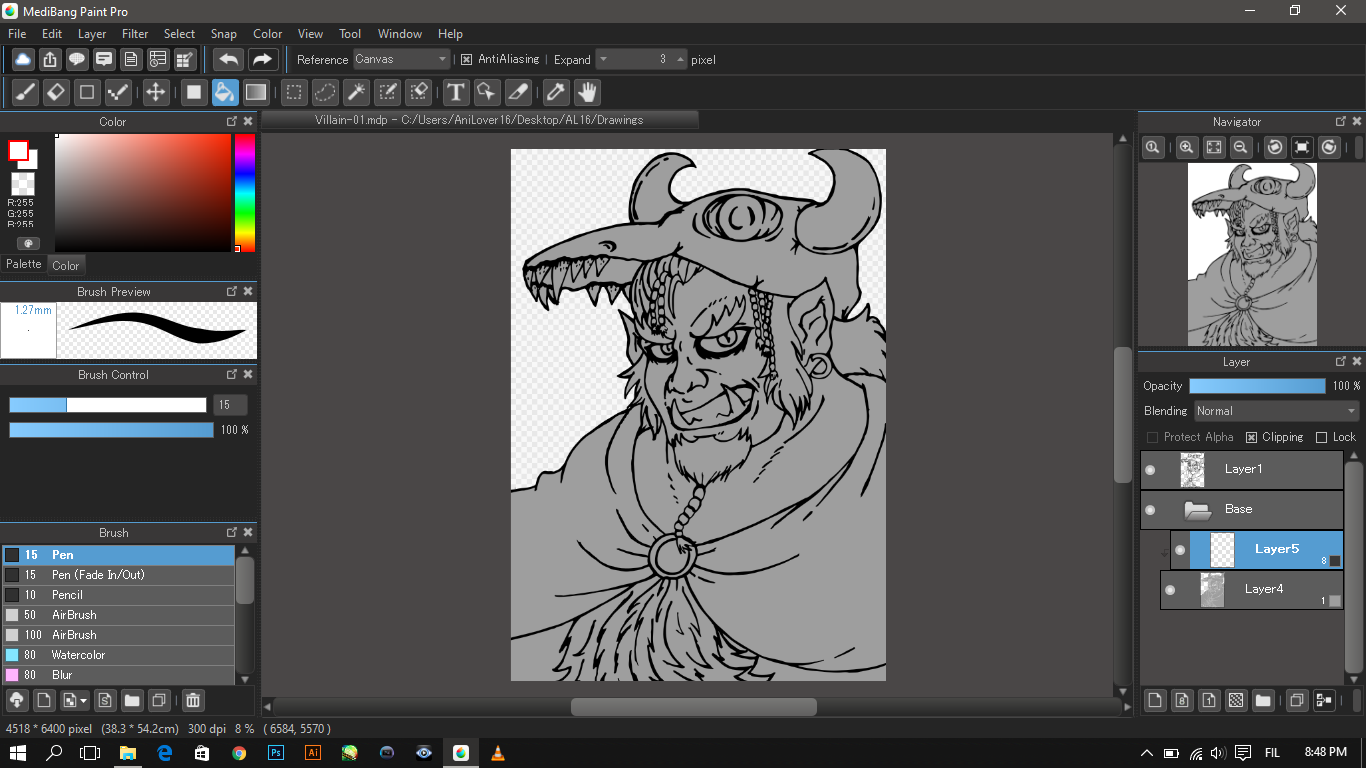Screen dimensions: 1366x768
Task: Open the Reference Canvas dropdown
Action: pyautogui.click(x=402, y=59)
